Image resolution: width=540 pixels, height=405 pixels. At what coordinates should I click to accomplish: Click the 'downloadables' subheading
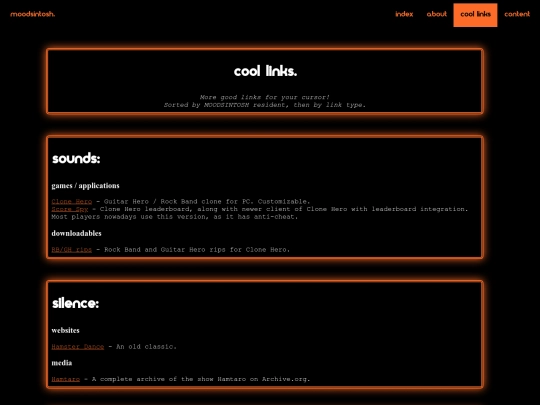point(76,233)
